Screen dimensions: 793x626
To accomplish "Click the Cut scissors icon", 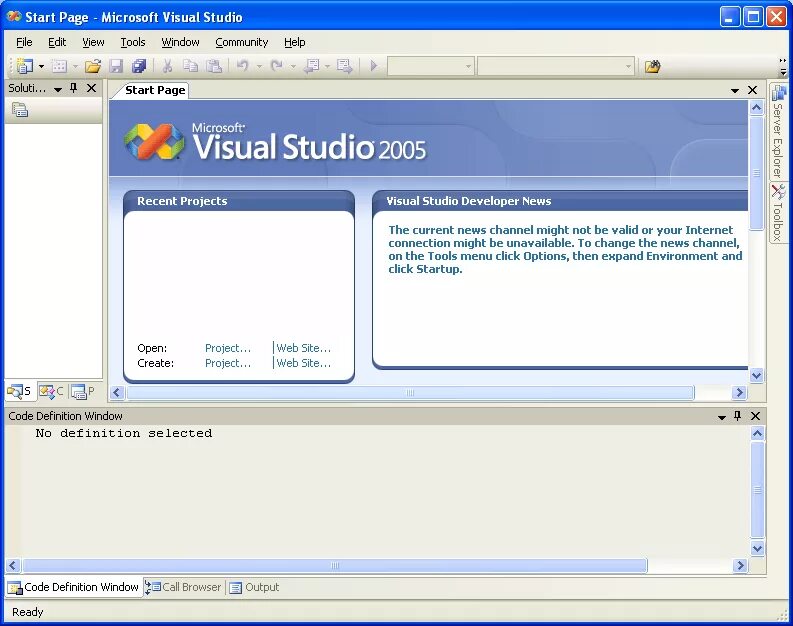I will coord(167,66).
